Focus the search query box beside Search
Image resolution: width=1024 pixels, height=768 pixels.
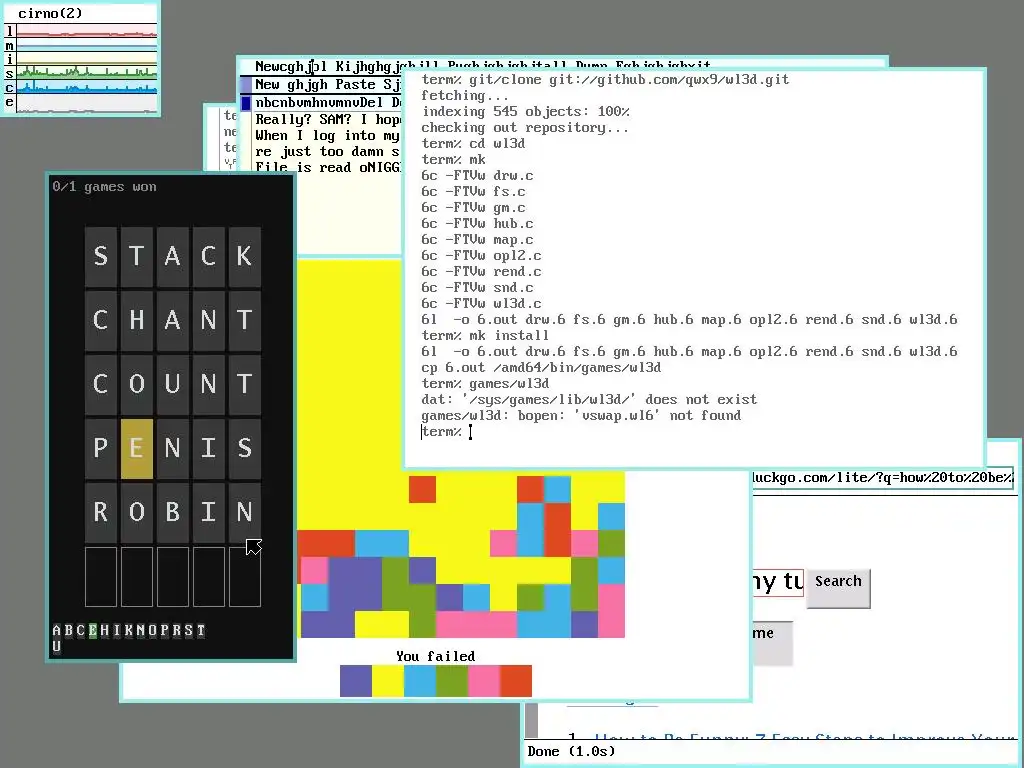pos(778,581)
